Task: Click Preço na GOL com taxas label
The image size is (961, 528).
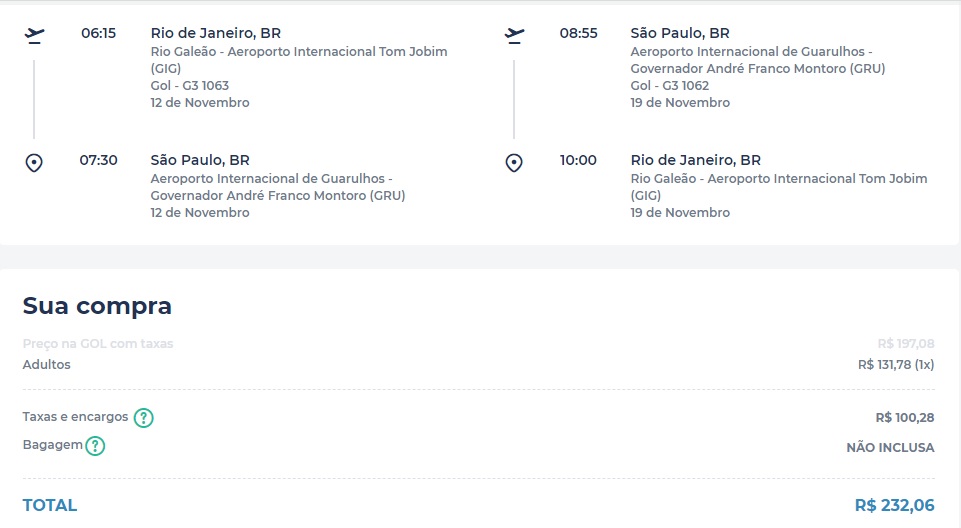Action: [x=98, y=344]
